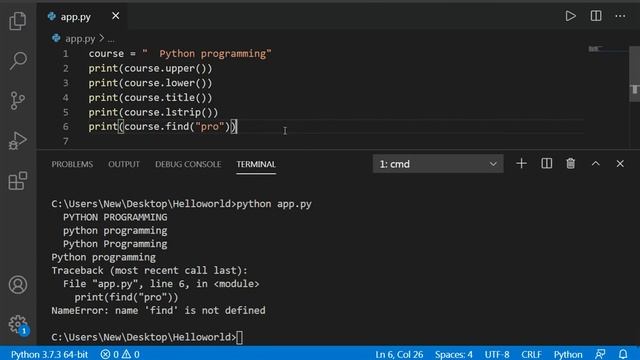640x360 pixels.
Task: Click the breadcrumb ellipsis after app.py
Action: pyautogui.click(x=111, y=39)
